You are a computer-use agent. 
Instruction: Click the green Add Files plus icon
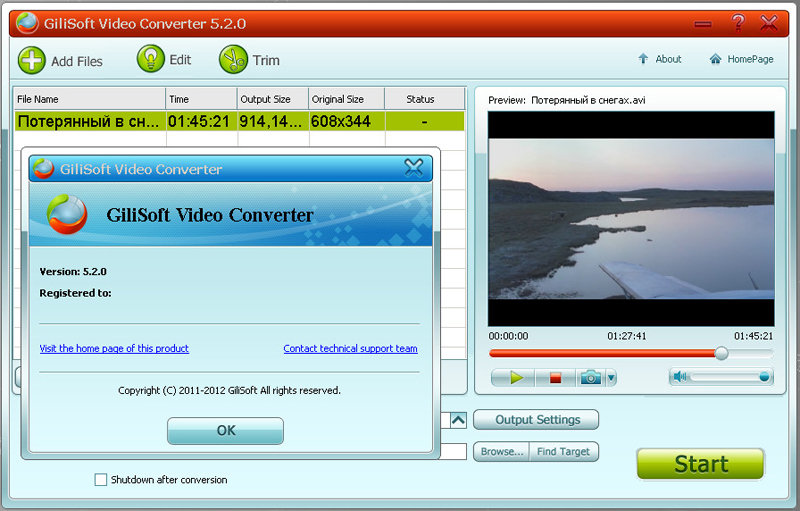coord(32,60)
